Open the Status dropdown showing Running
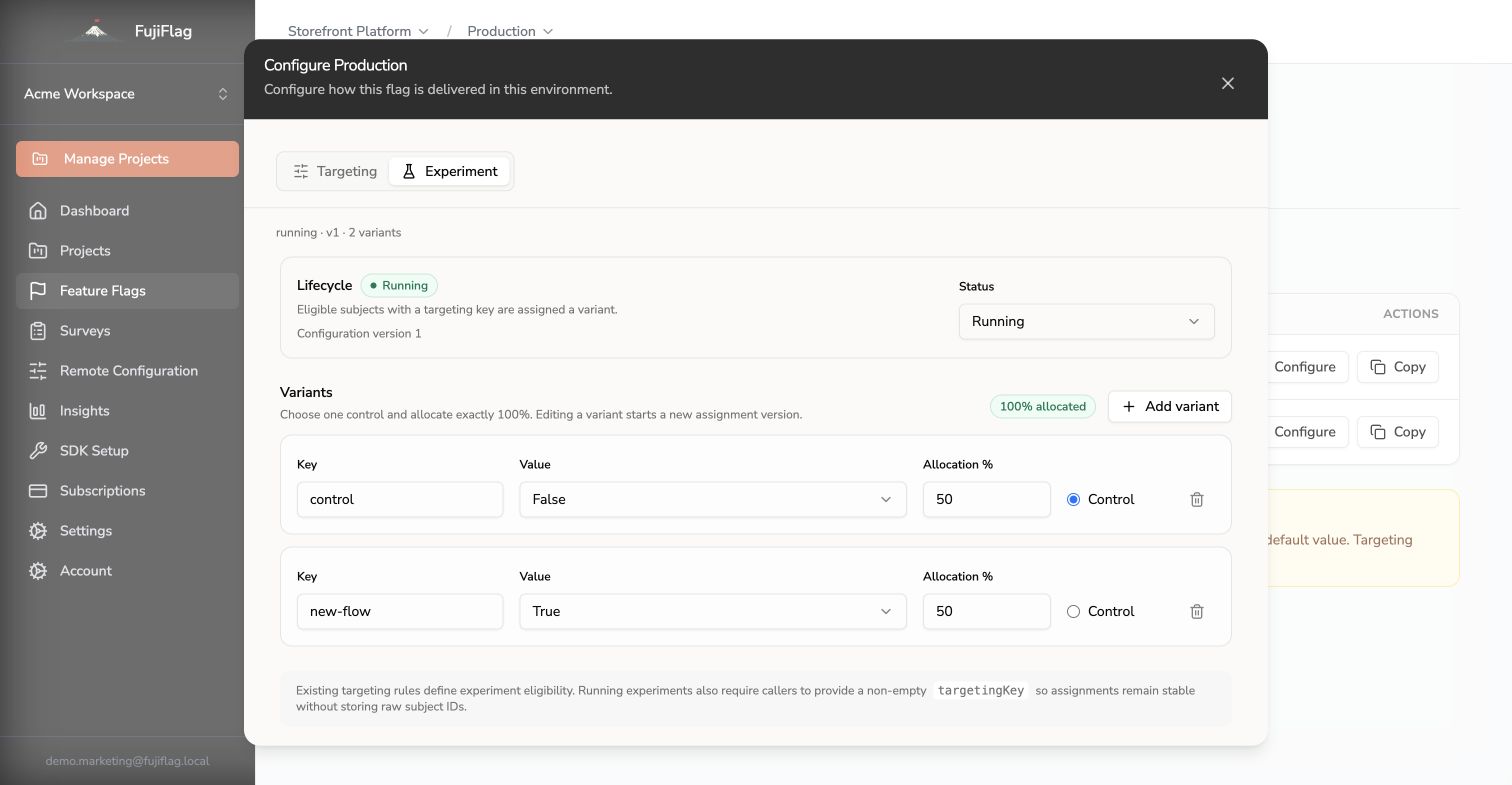 1086,321
